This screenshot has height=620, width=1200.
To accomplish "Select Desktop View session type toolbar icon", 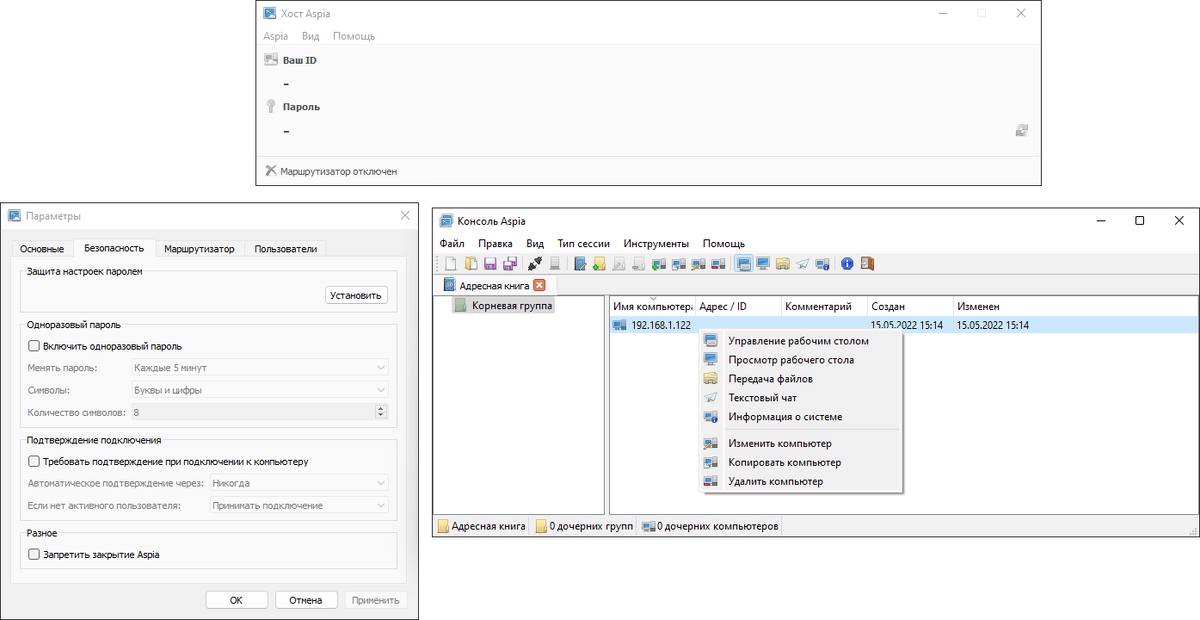I will point(763,264).
